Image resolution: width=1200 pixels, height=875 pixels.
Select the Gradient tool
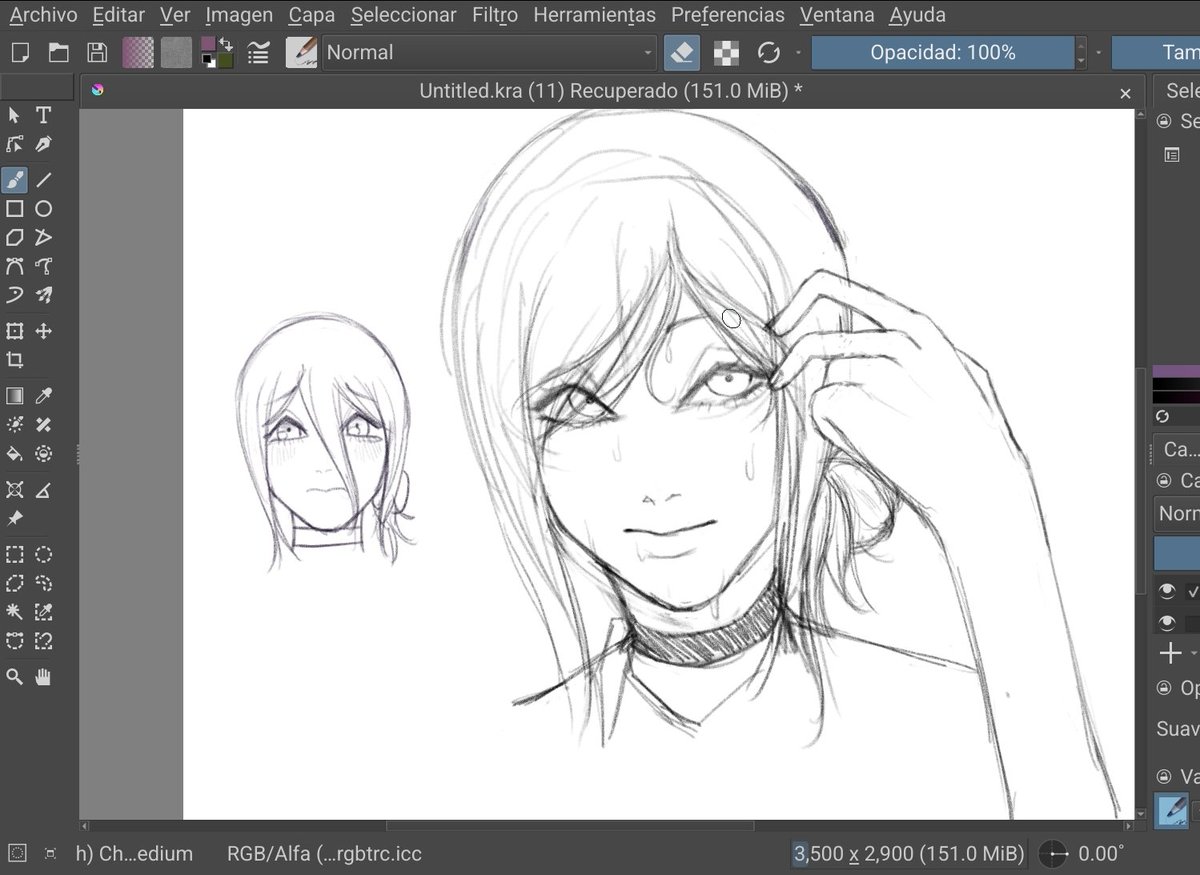pos(15,396)
